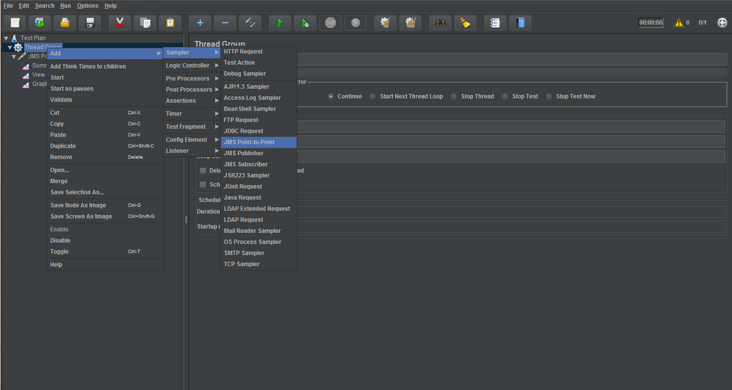
Task: Choose Save Node As Image
Action: 106,205
